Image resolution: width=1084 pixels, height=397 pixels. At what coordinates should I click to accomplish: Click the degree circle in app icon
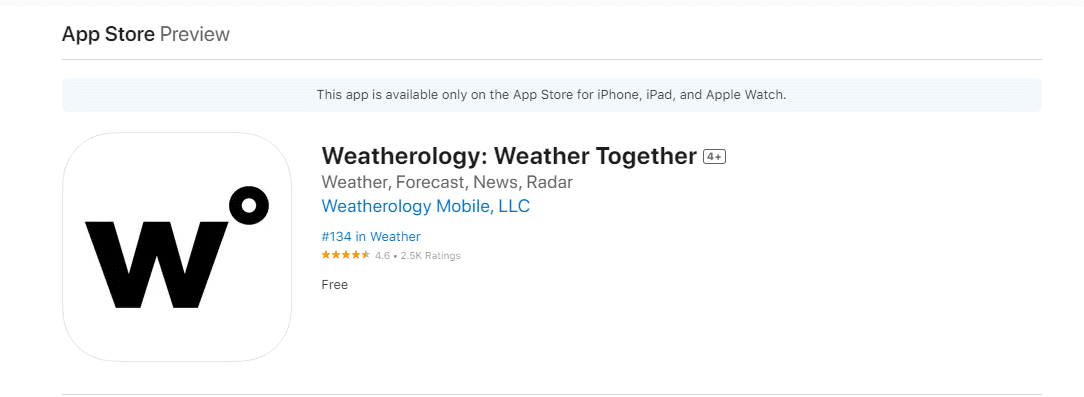click(248, 205)
